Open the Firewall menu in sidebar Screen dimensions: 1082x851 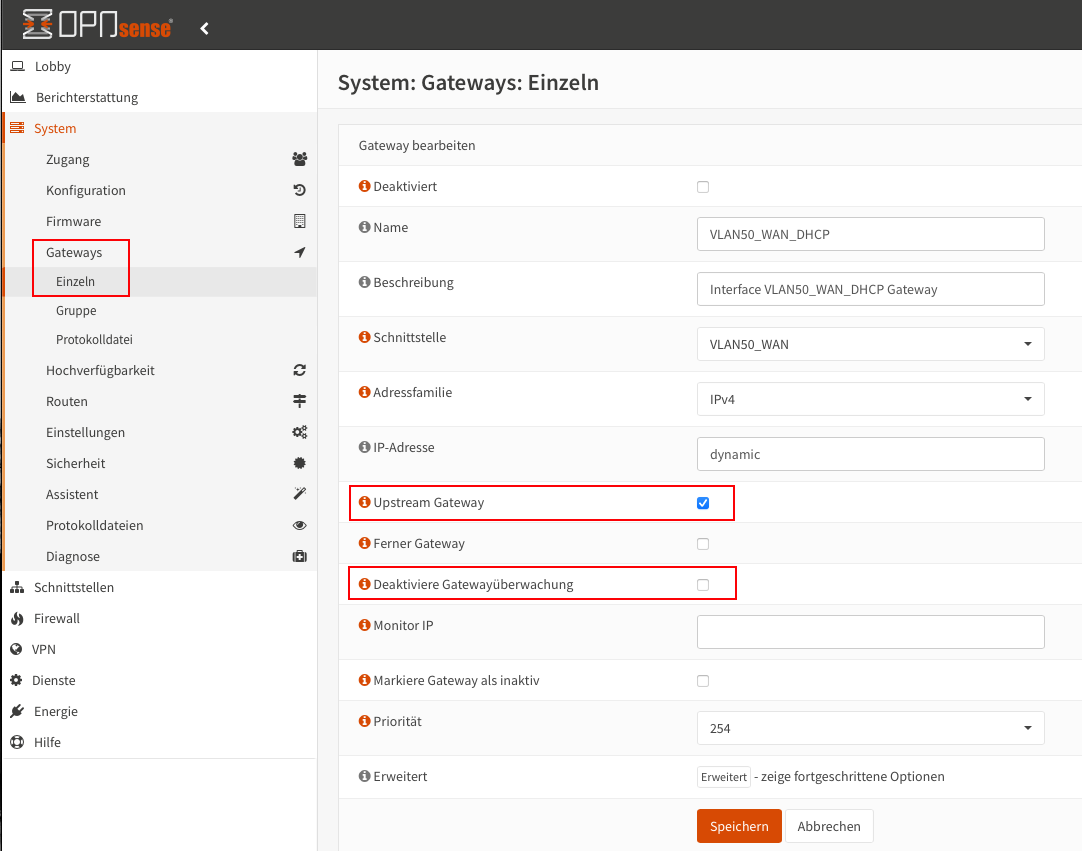57,618
